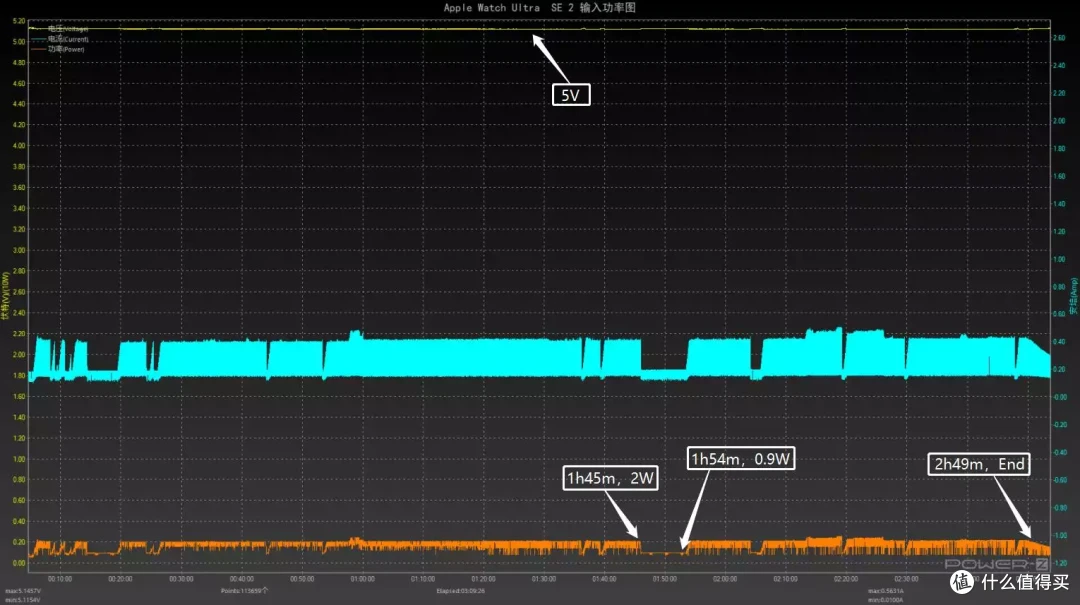The height and width of the screenshot is (605, 1080).
Task: Click the max:0.5631A current statistic
Action: tap(886, 591)
